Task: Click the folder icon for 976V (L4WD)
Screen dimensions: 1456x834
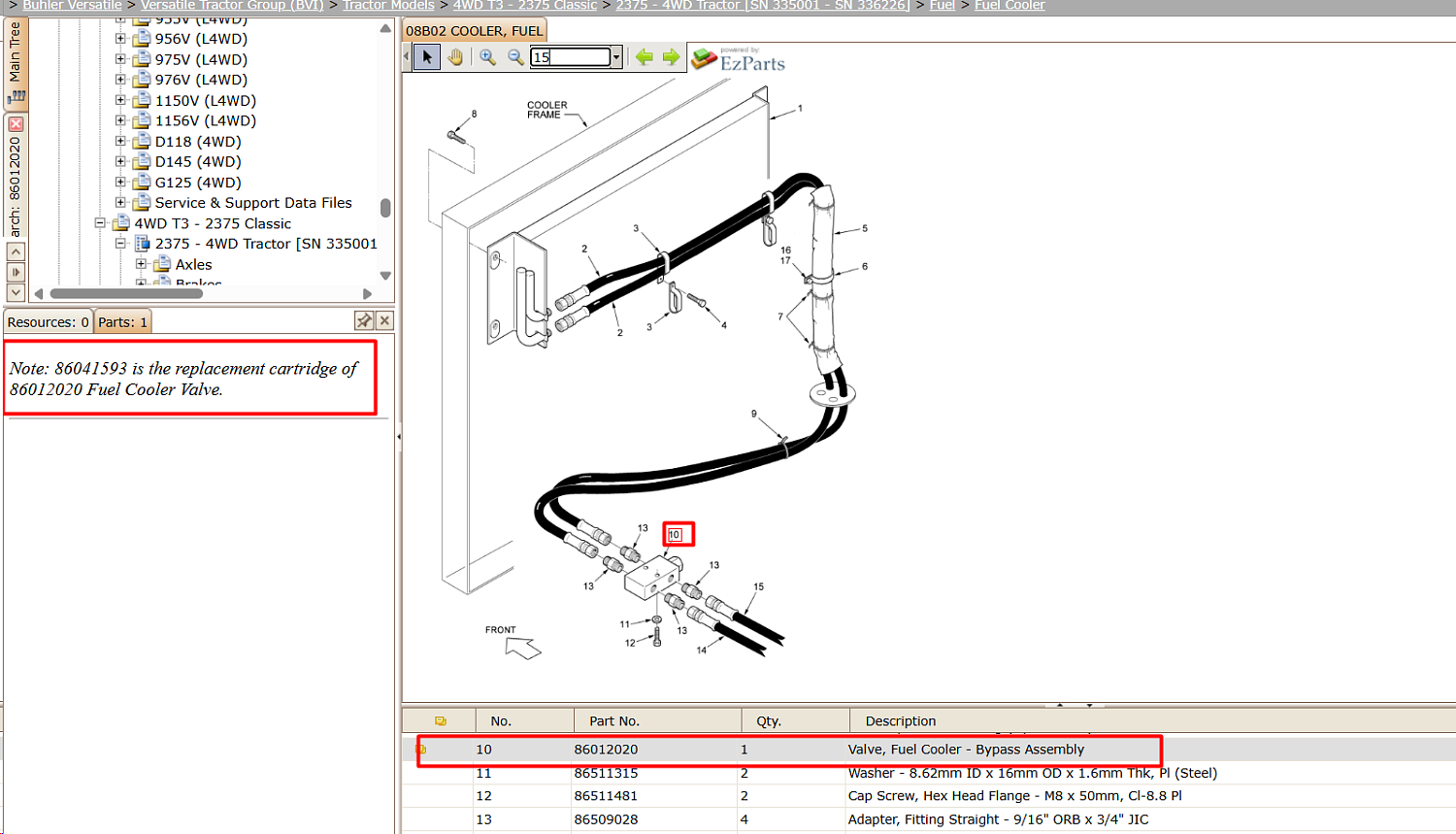Action: [x=142, y=80]
